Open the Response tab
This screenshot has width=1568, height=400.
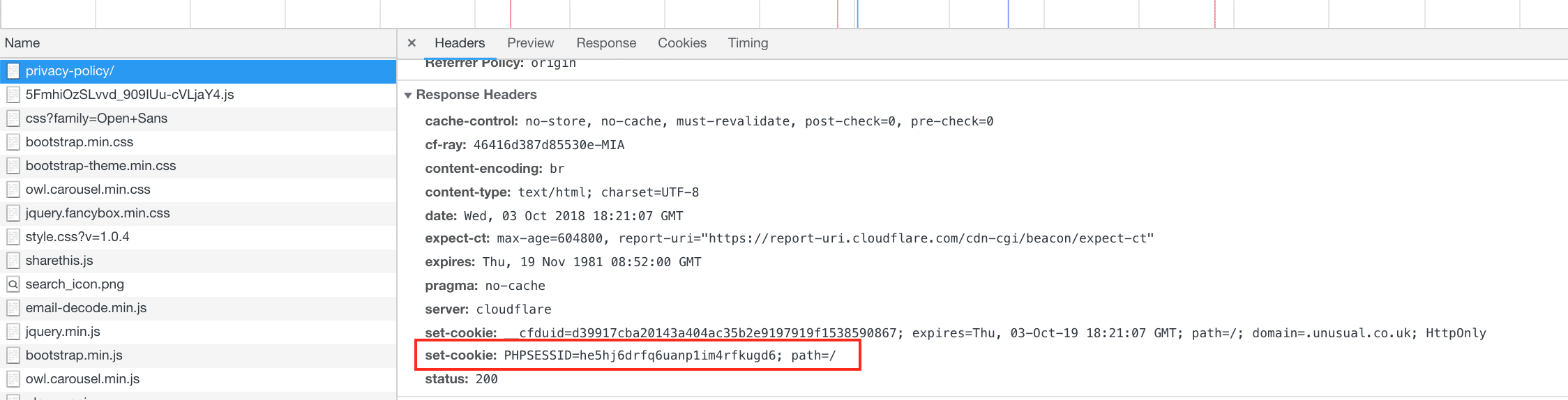coord(606,43)
